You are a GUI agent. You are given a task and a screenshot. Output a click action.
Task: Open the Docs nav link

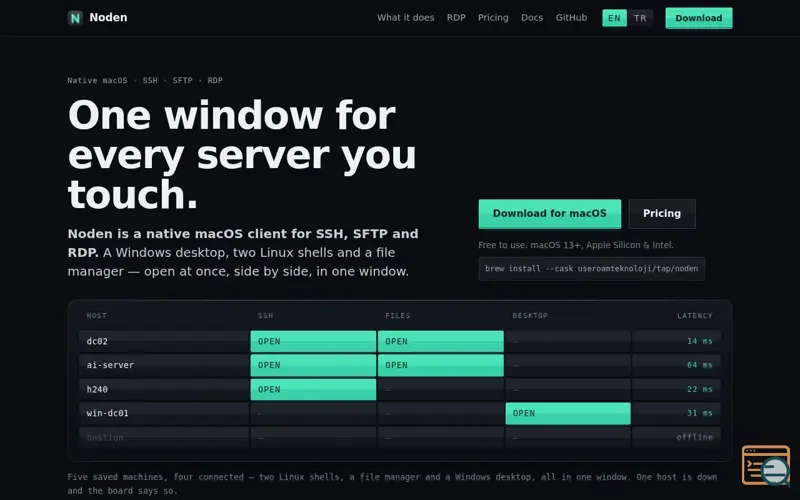tap(532, 18)
